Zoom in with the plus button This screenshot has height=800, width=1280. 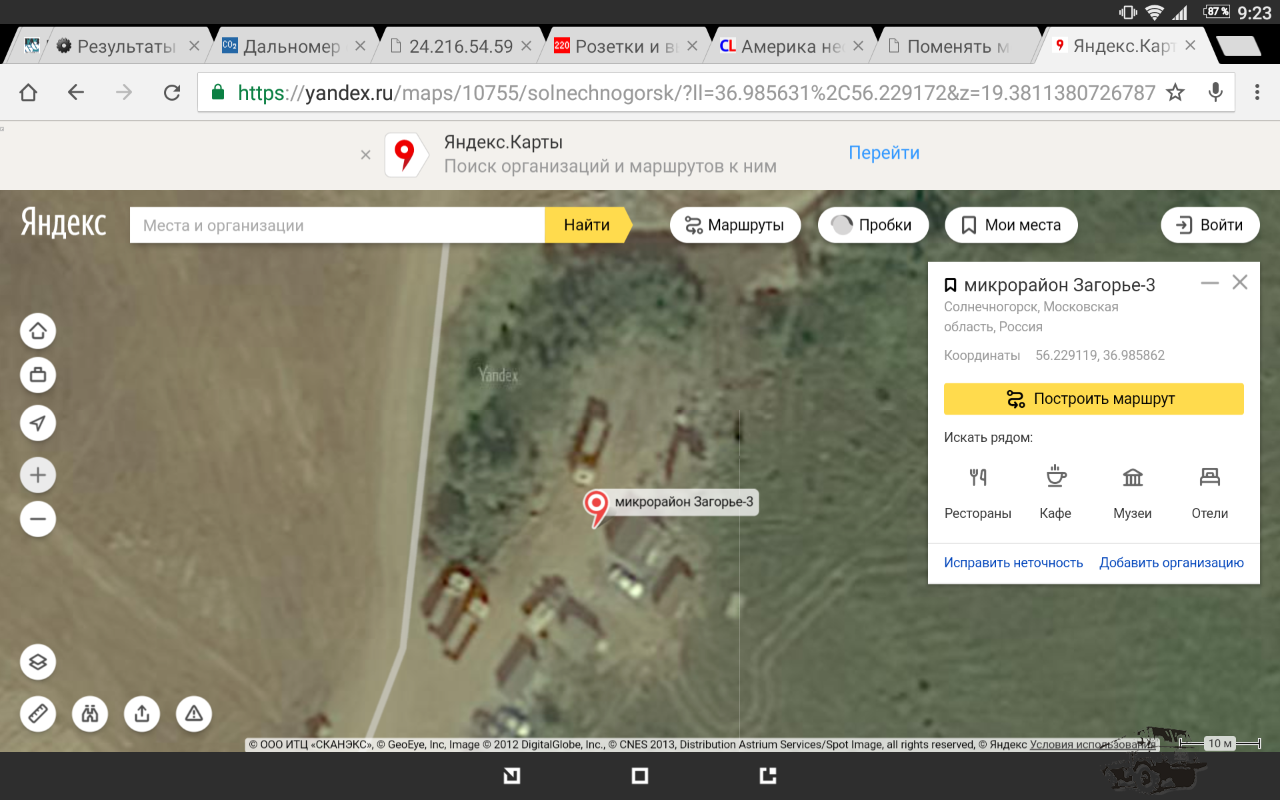(x=38, y=475)
